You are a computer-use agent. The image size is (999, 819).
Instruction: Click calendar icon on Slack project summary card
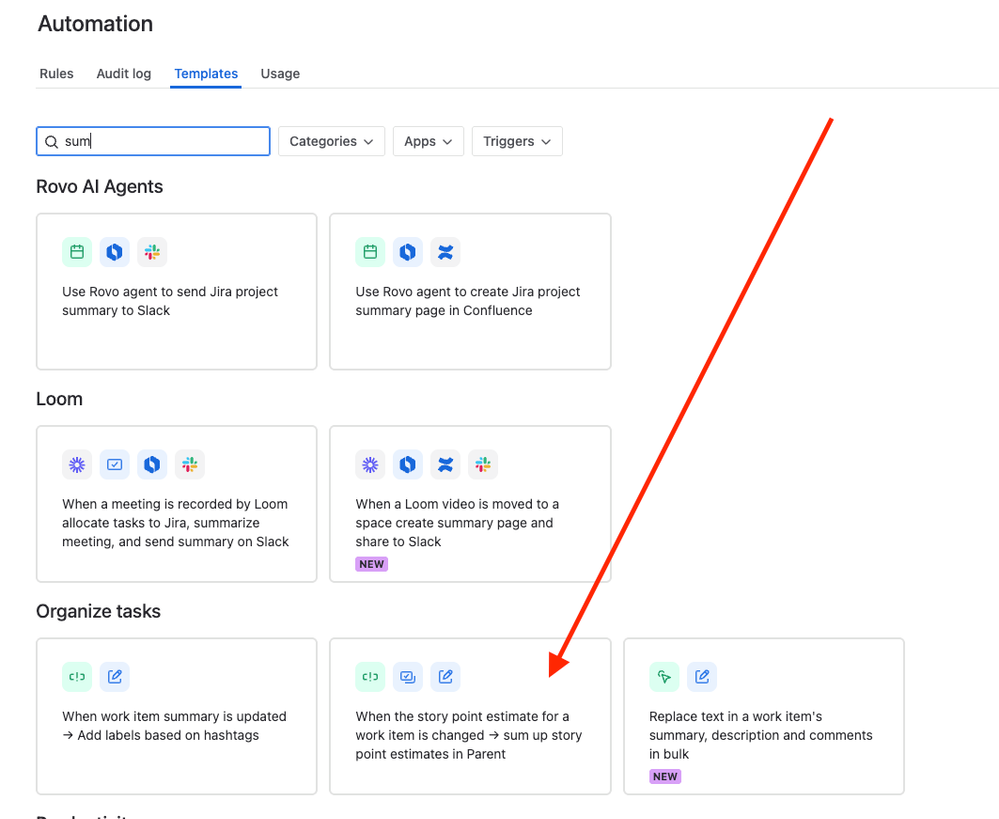click(77, 252)
